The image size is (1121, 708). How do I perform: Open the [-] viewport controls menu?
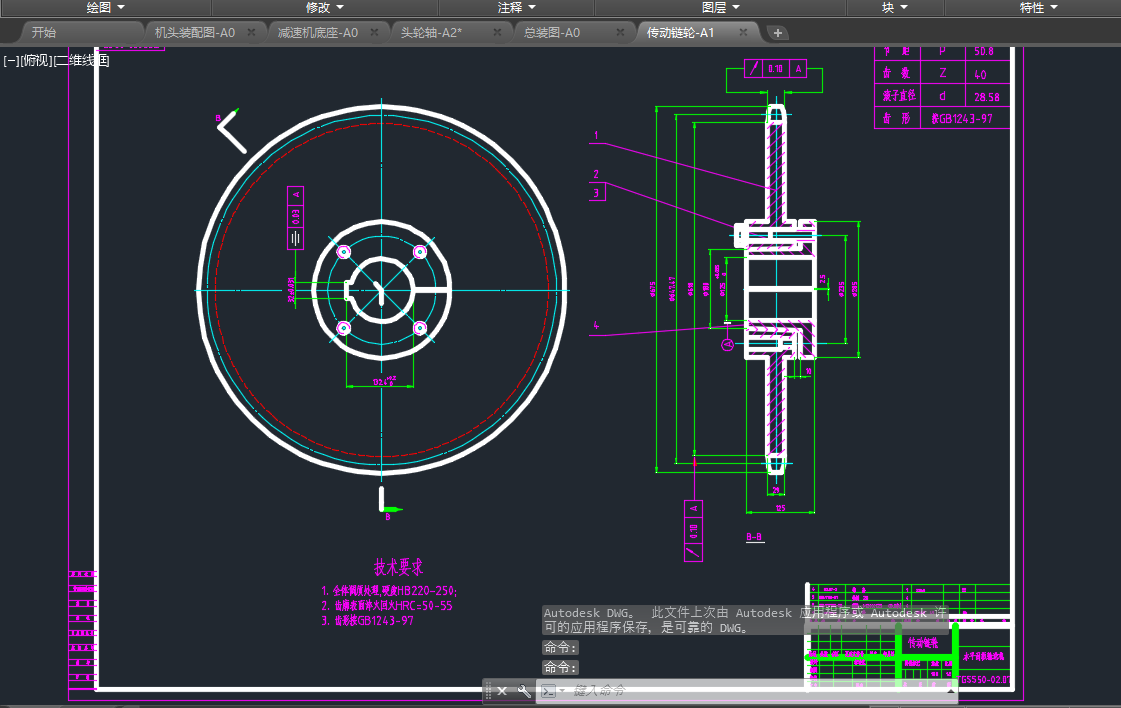coord(11,61)
